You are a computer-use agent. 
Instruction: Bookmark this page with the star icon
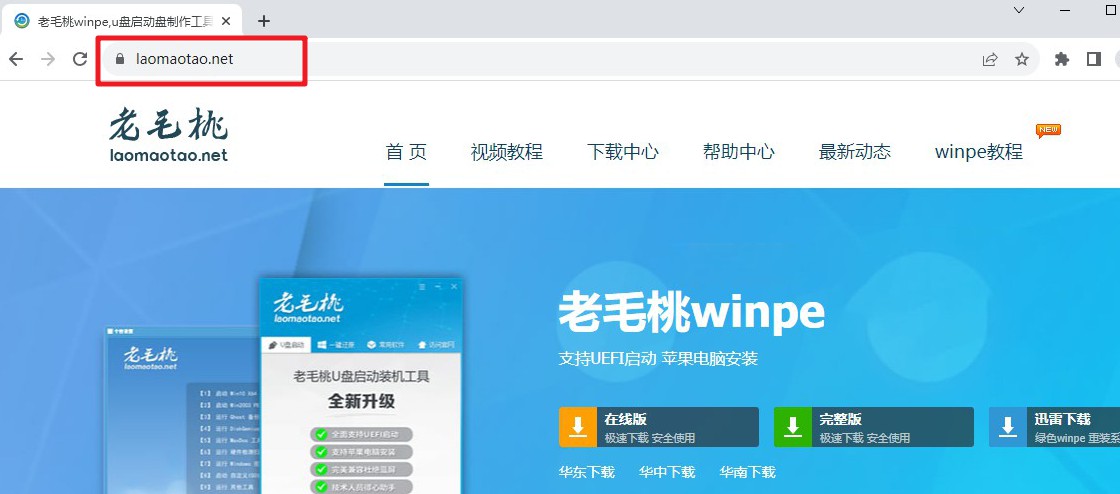(1022, 59)
